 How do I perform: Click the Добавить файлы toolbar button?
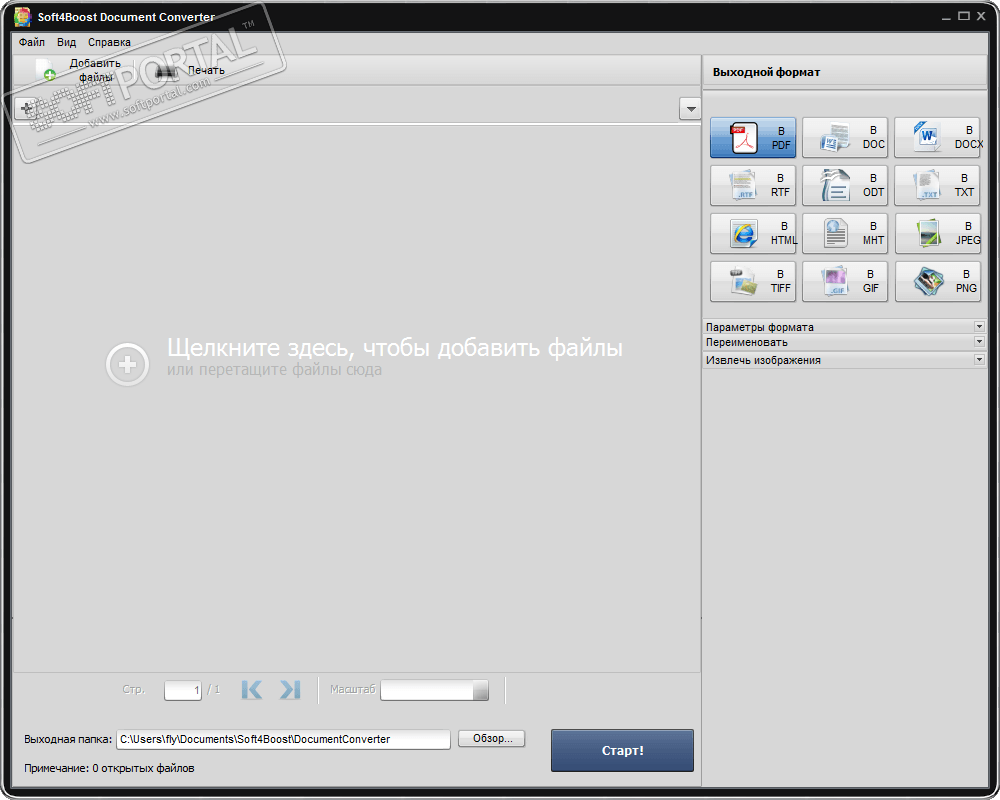pyautogui.click(x=78, y=70)
